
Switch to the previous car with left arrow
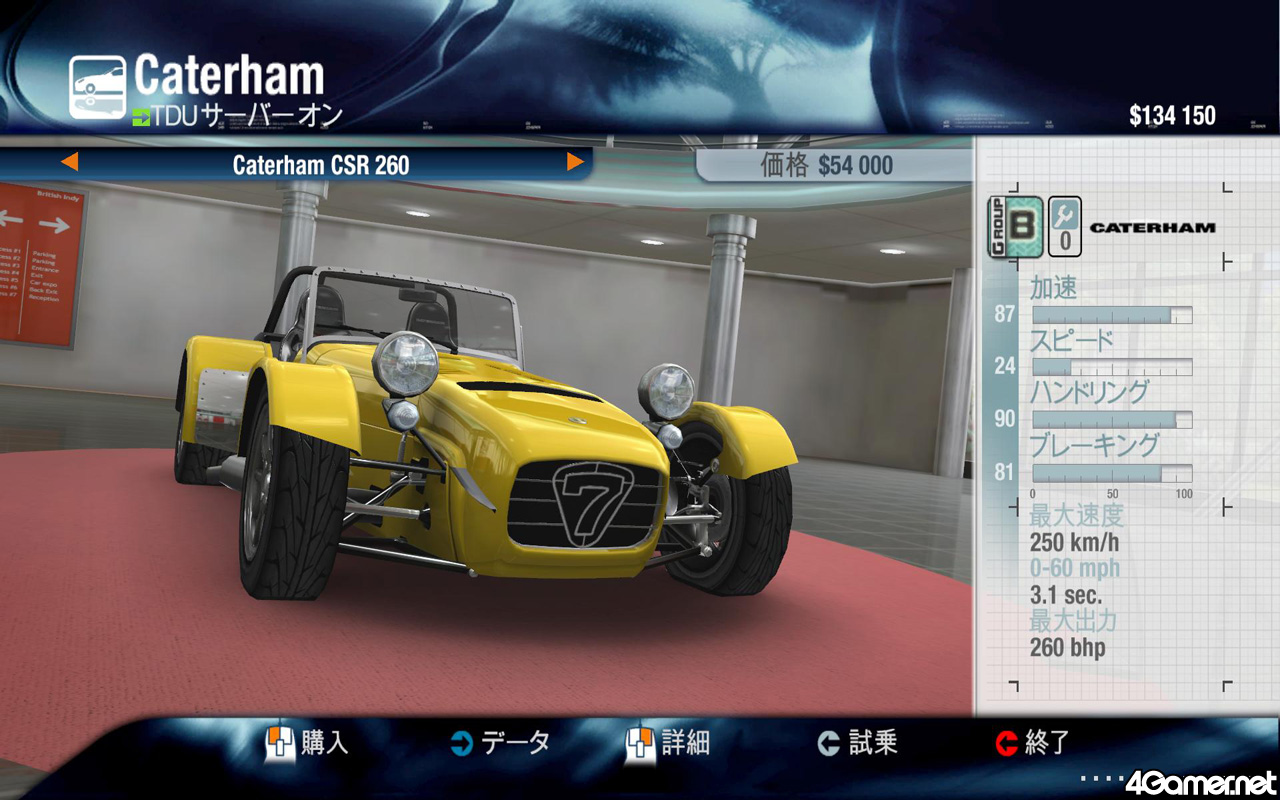click(x=69, y=162)
